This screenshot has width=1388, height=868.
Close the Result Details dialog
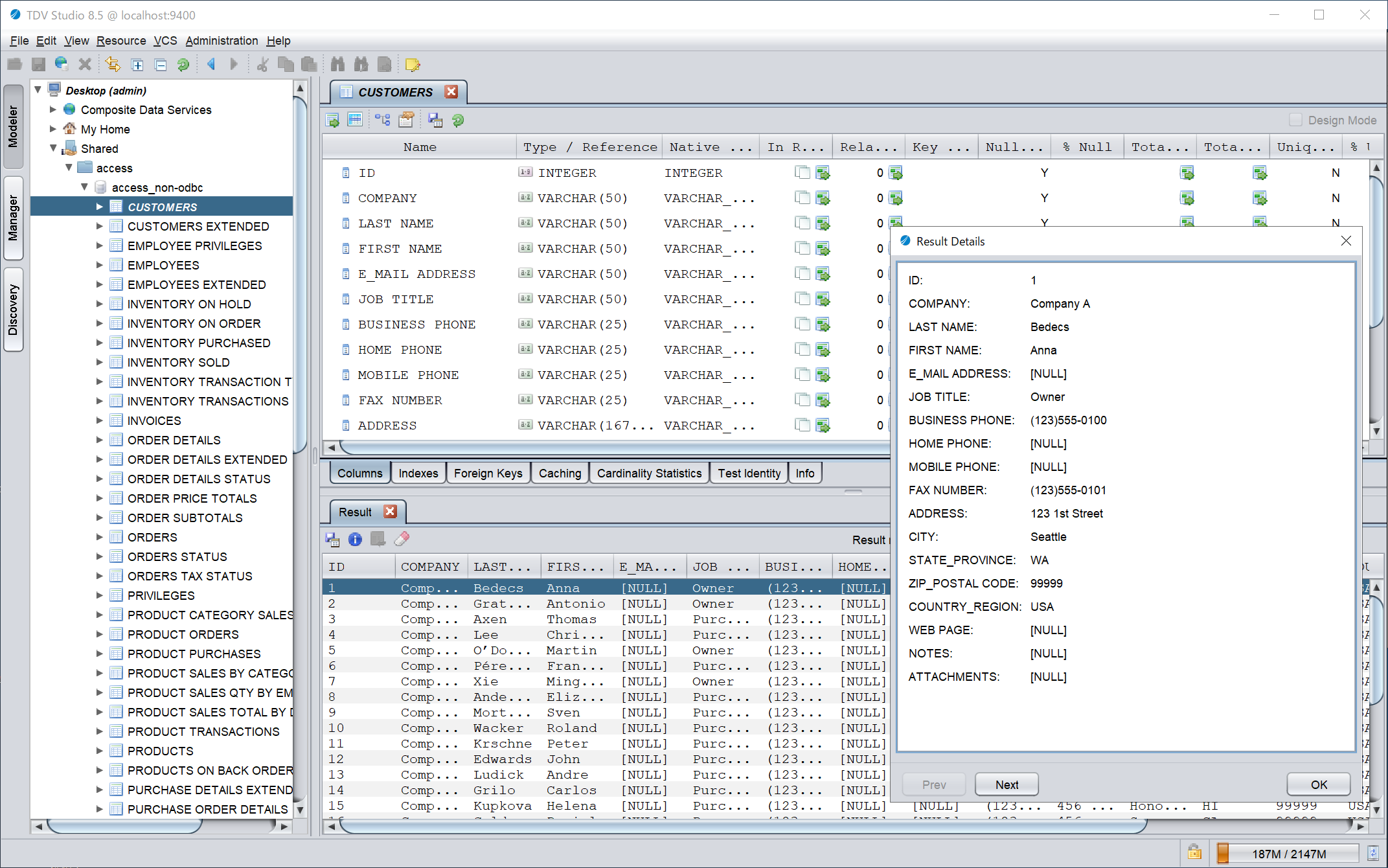coord(1346,241)
